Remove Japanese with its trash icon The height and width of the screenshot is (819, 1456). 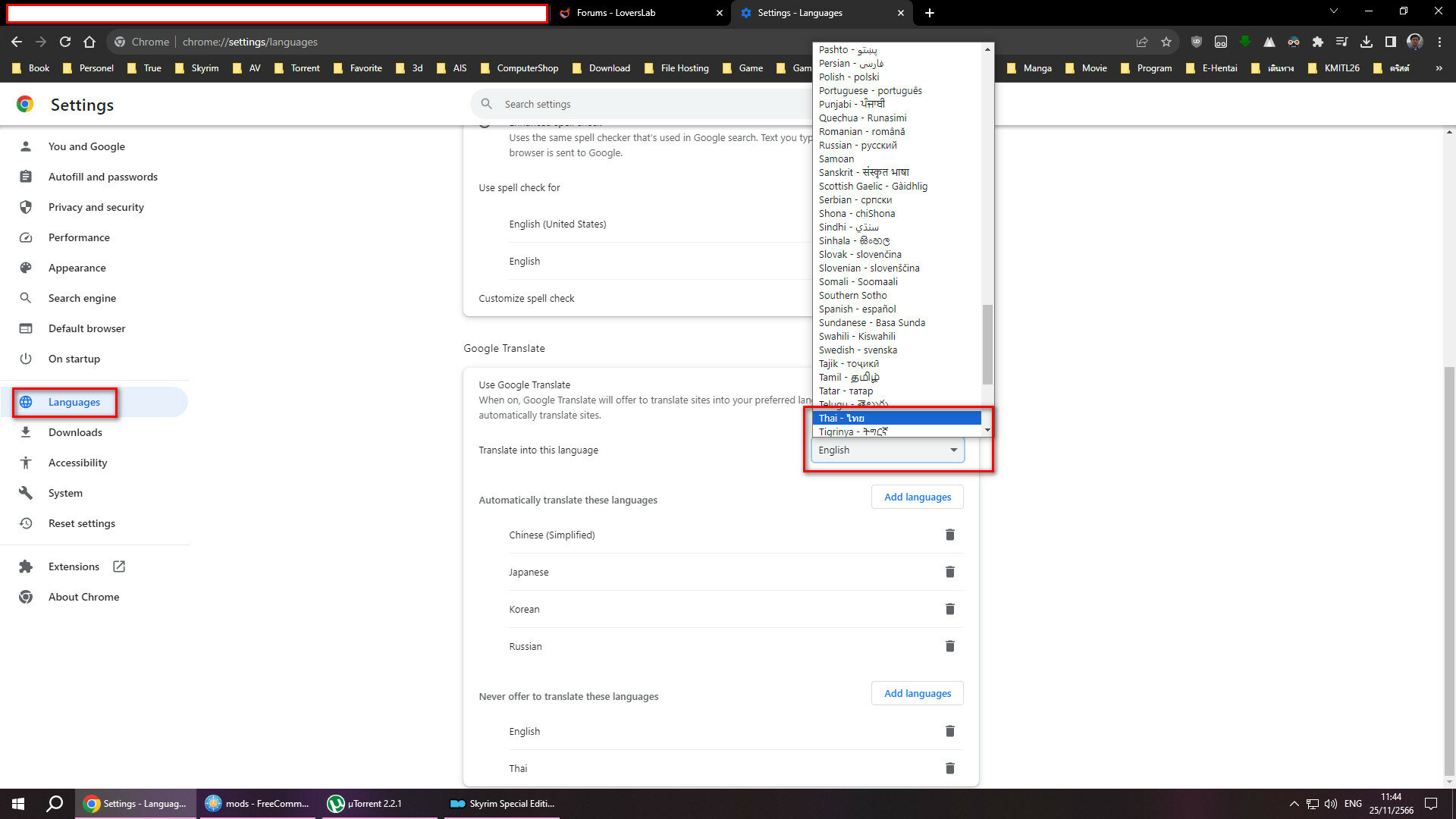pyautogui.click(x=949, y=573)
